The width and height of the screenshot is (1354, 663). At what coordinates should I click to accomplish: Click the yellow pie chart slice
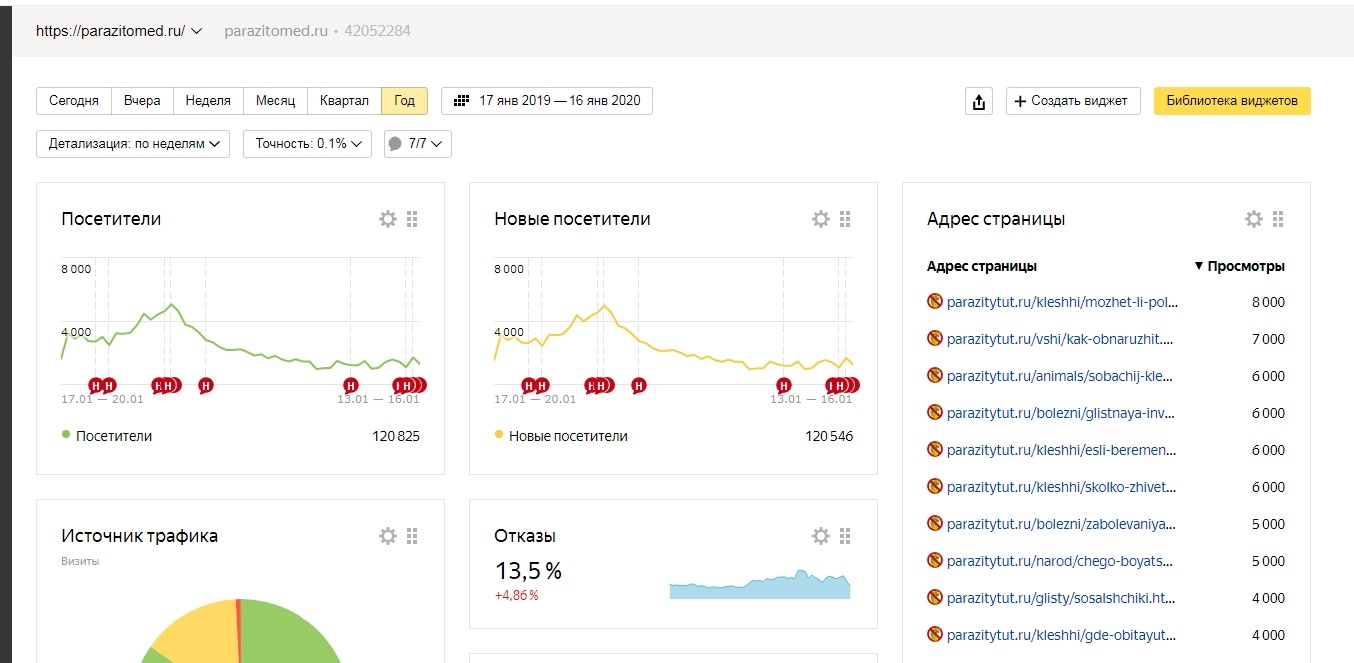click(x=200, y=635)
